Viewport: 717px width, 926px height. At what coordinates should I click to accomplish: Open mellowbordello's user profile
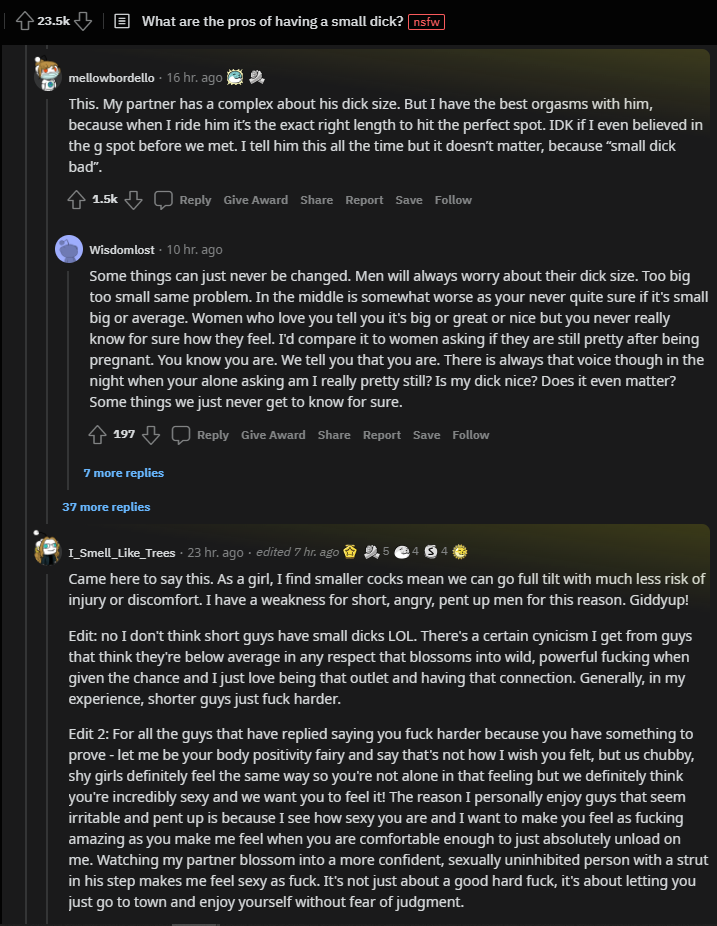[x=112, y=77]
